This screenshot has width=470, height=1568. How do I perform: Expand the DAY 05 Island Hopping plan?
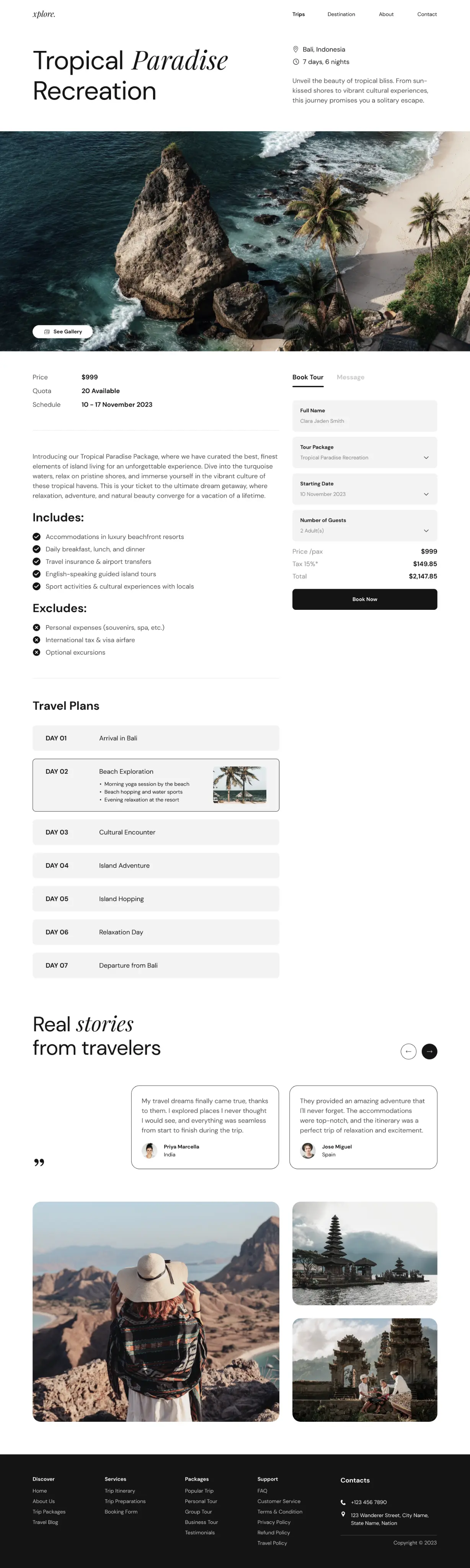coord(156,898)
